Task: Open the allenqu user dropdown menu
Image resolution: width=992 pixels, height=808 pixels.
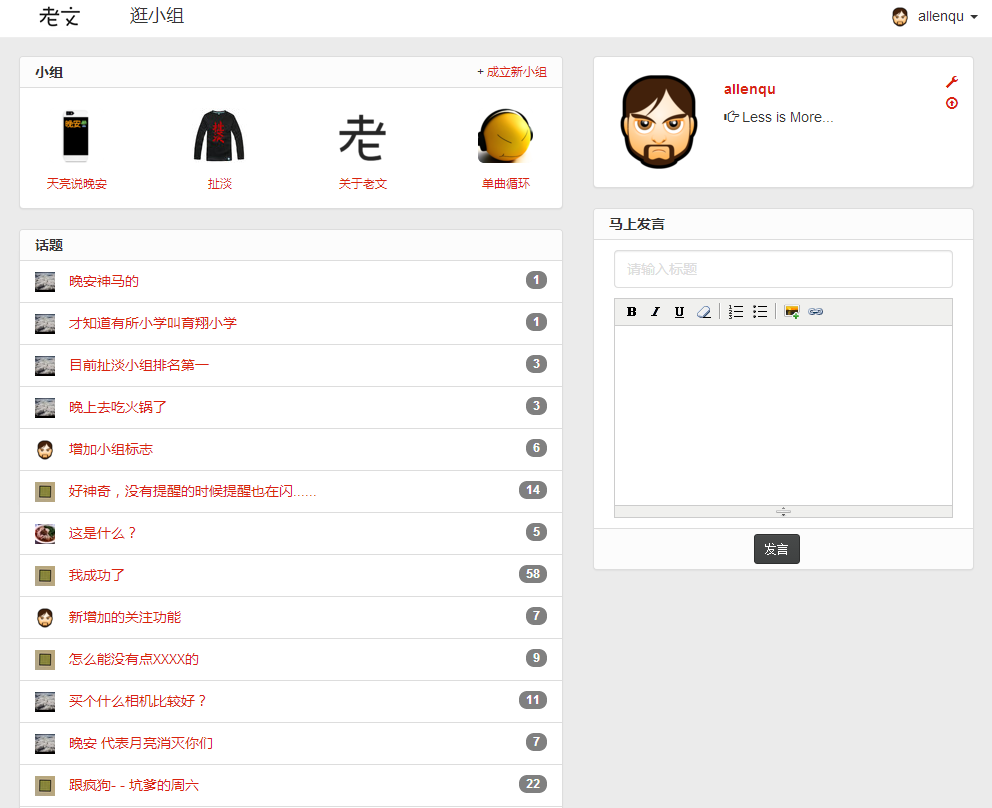Action: [934, 17]
